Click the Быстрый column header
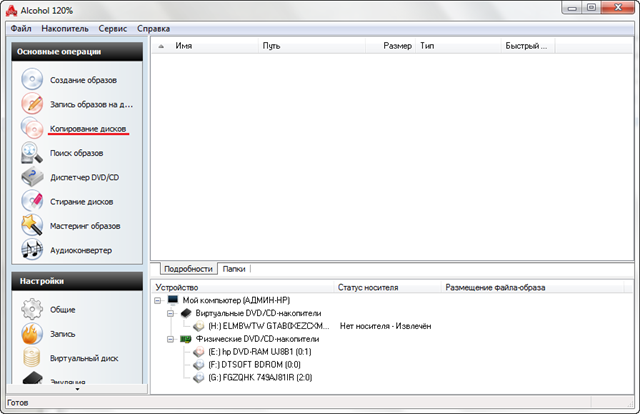The width and height of the screenshot is (640, 414). tap(528, 46)
